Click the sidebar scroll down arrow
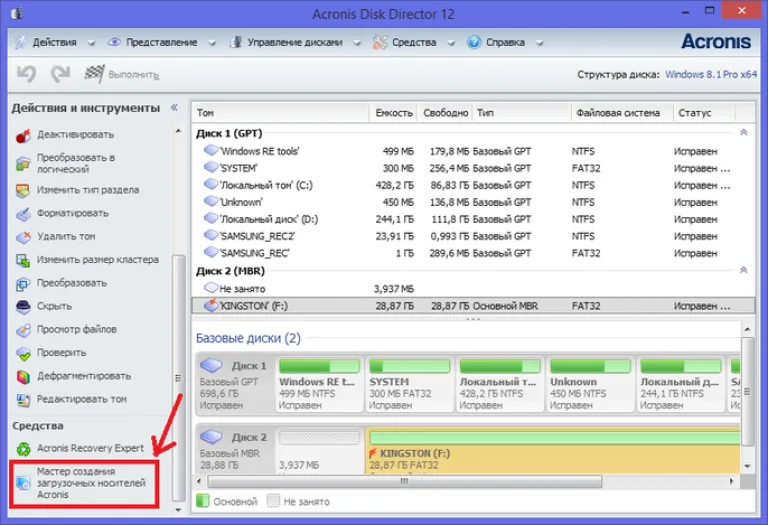 tap(178, 510)
